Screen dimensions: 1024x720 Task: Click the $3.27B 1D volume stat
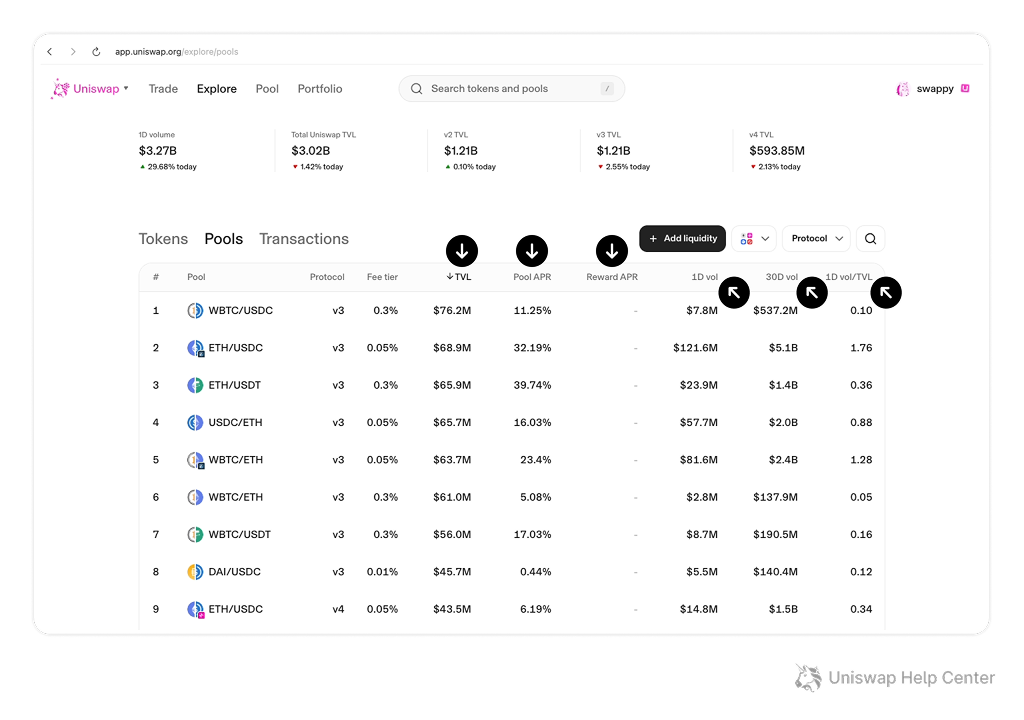[x=157, y=151]
